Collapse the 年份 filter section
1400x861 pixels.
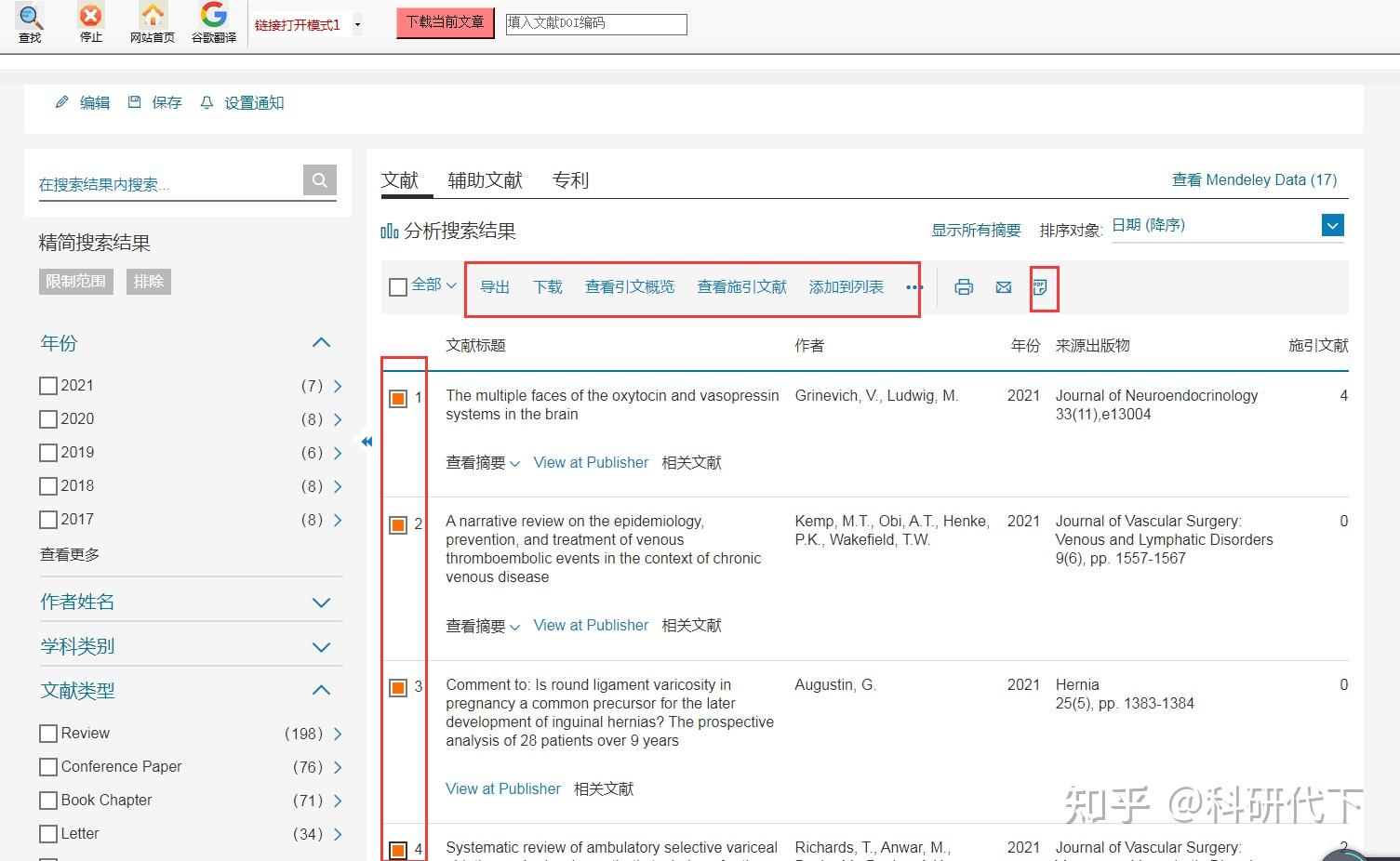(x=321, y=342)
